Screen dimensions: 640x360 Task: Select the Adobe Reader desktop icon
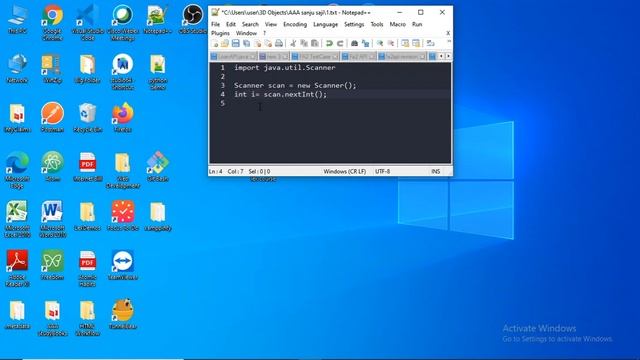pos(17,268)
